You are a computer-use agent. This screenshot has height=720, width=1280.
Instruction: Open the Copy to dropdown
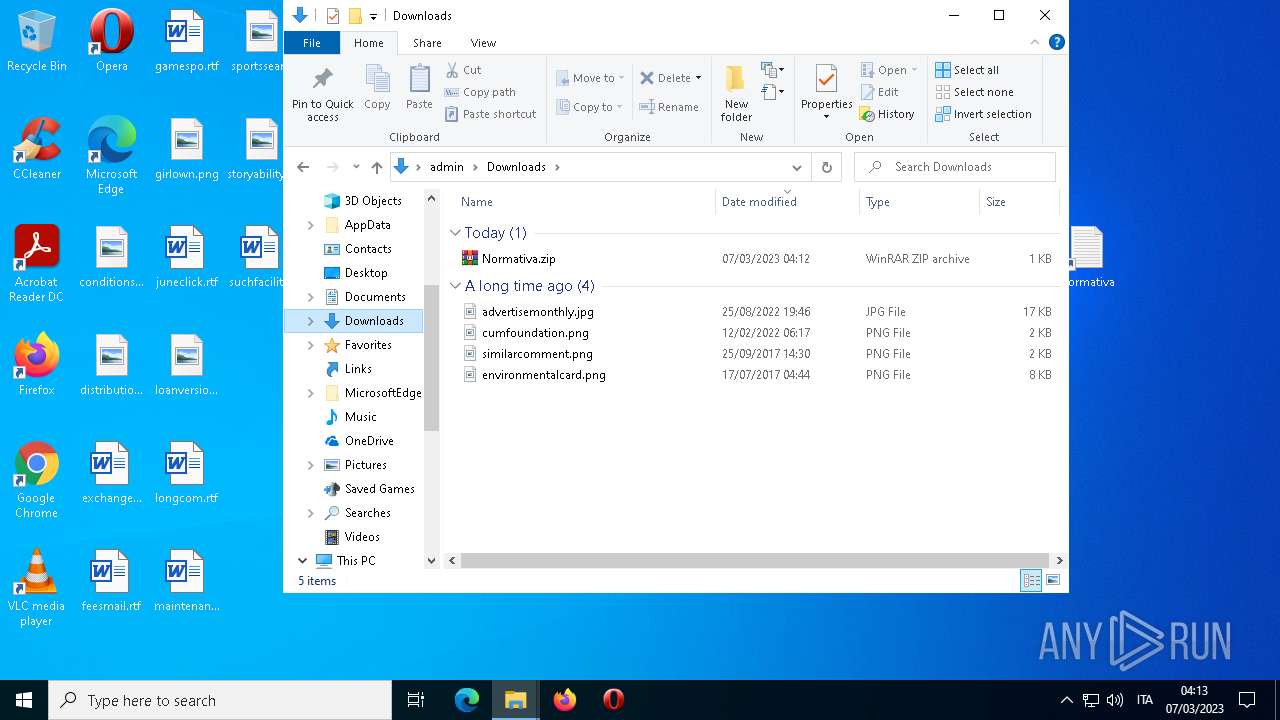point(589,107)
